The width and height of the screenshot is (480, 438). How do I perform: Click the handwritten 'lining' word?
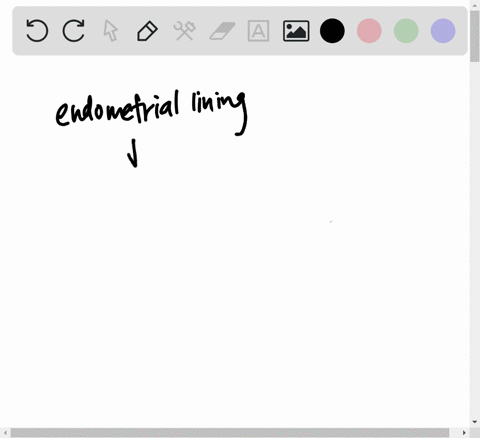220,113
